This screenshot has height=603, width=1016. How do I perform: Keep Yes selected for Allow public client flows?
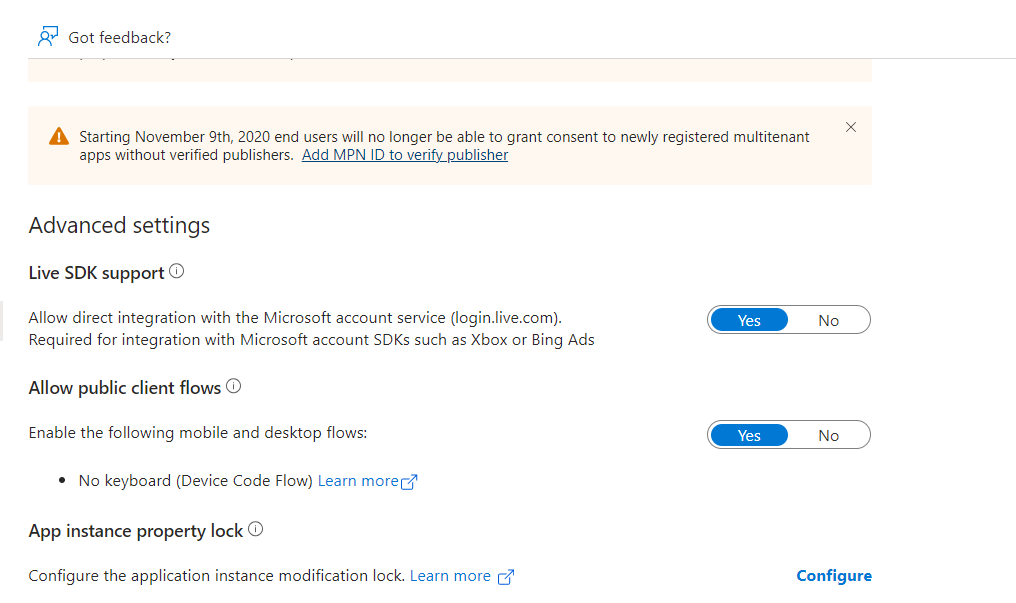(748, 434)
